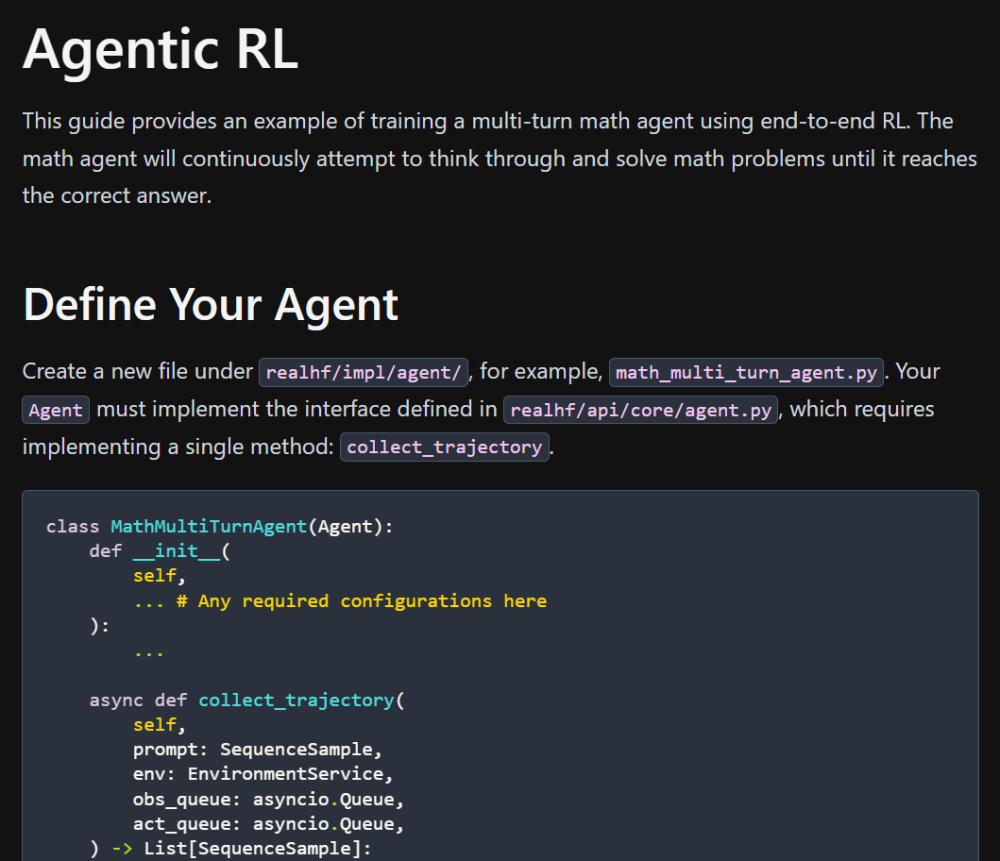Click the code line "prompt: SequenceSample,"

pyautogui.click(x=258, y=749)
